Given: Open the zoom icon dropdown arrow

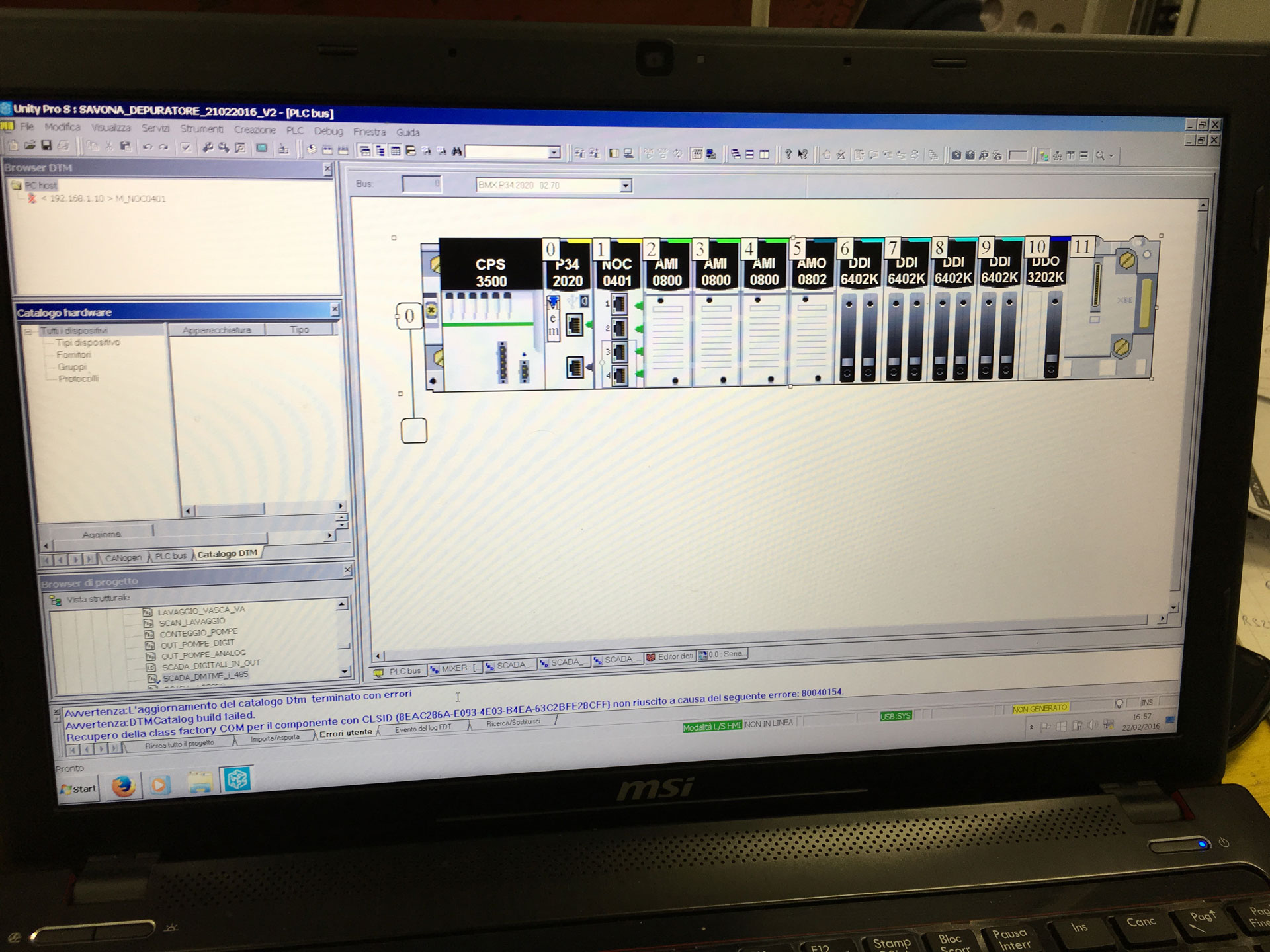Looking at the screenshot, I should coord(1111,156).
